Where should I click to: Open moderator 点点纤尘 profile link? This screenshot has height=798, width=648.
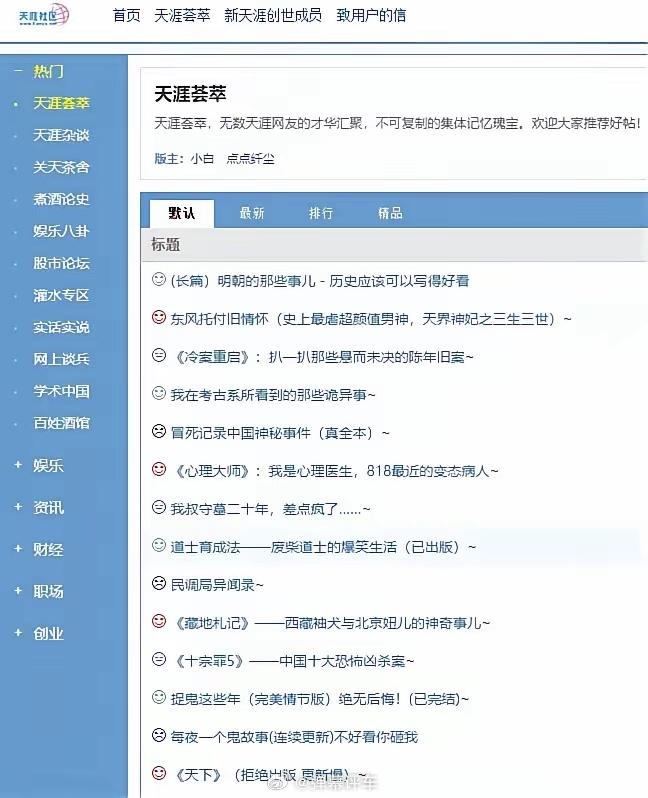[250, 159]
